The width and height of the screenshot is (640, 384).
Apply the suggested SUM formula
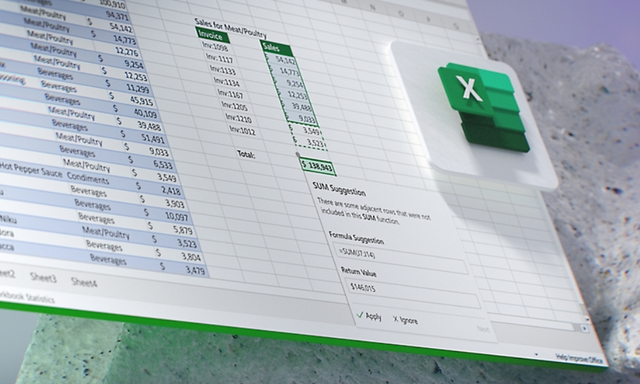point(369,316)
